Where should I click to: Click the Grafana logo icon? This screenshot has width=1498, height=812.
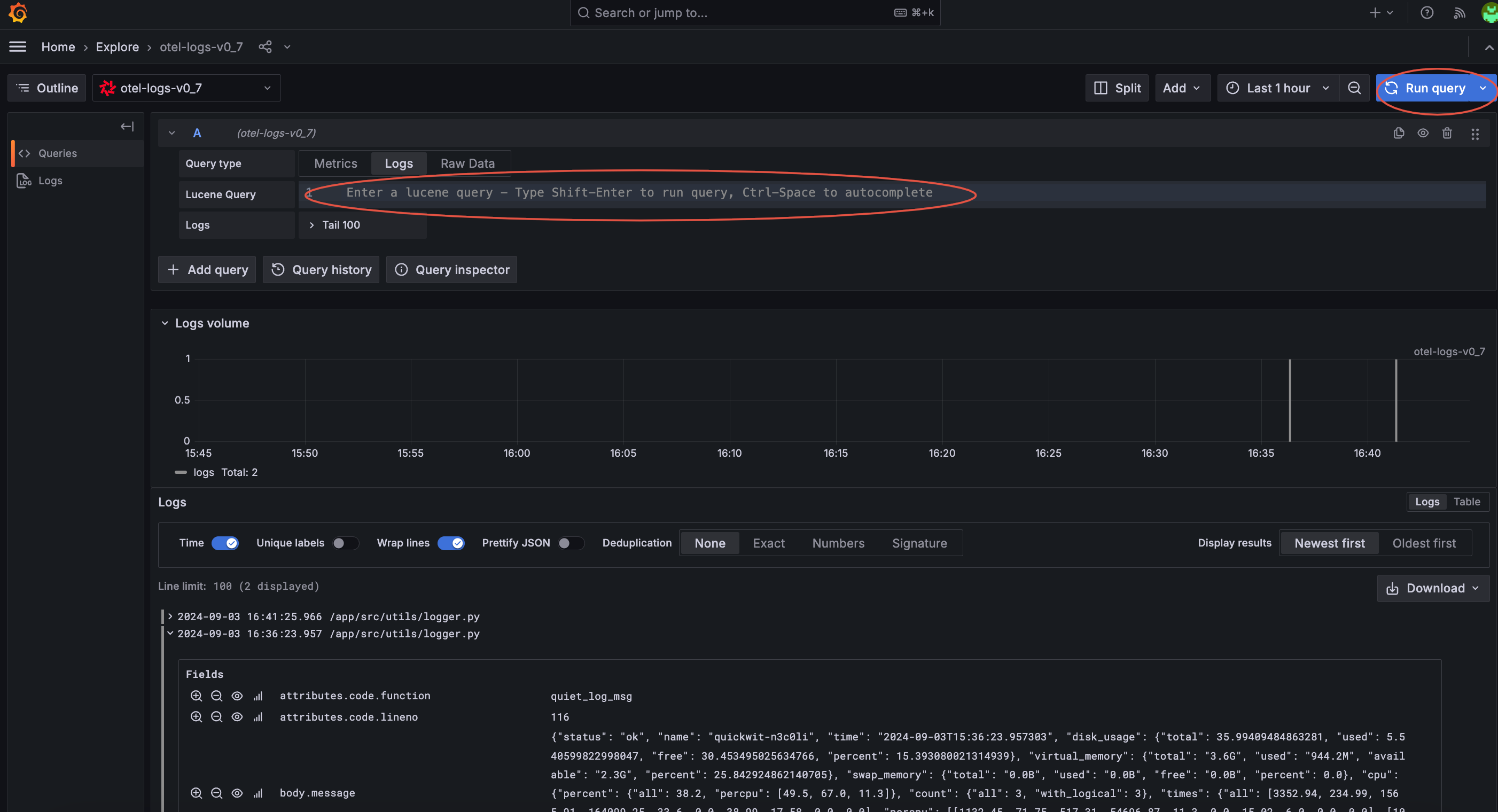pyautogui.click(x=18, y=13)
